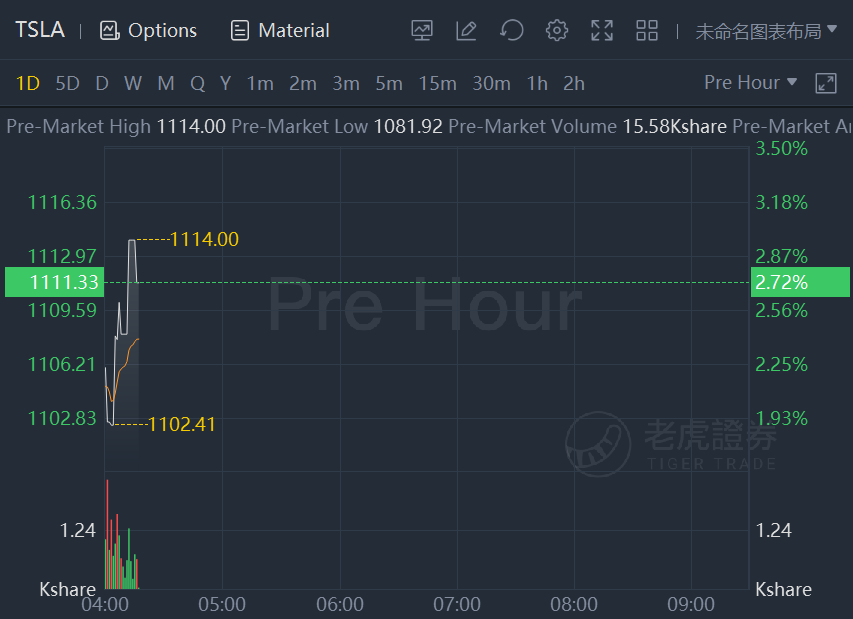Select the 1D timeframe tab

click(28, 84)
